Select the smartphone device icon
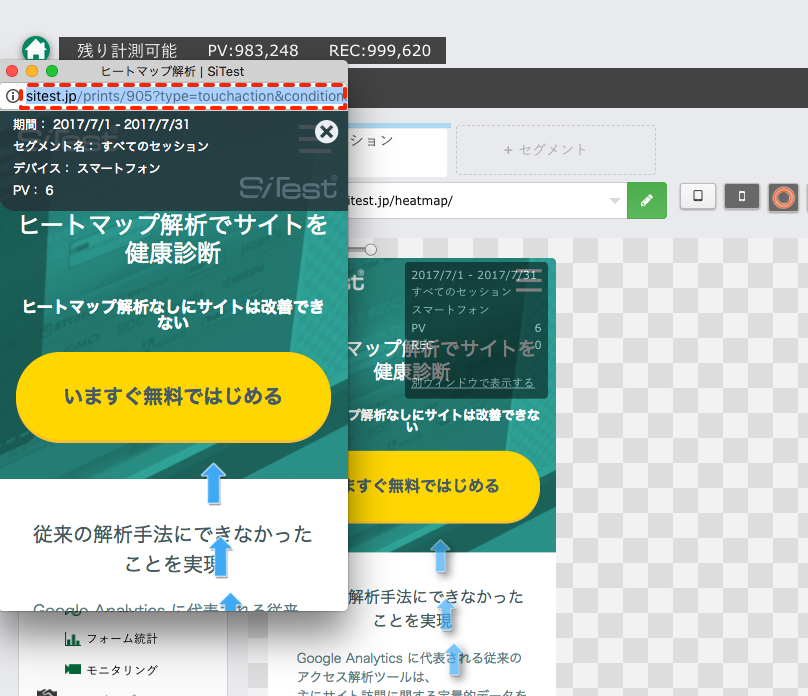Screen dimensions: 808x696 [x=742, y=196]
